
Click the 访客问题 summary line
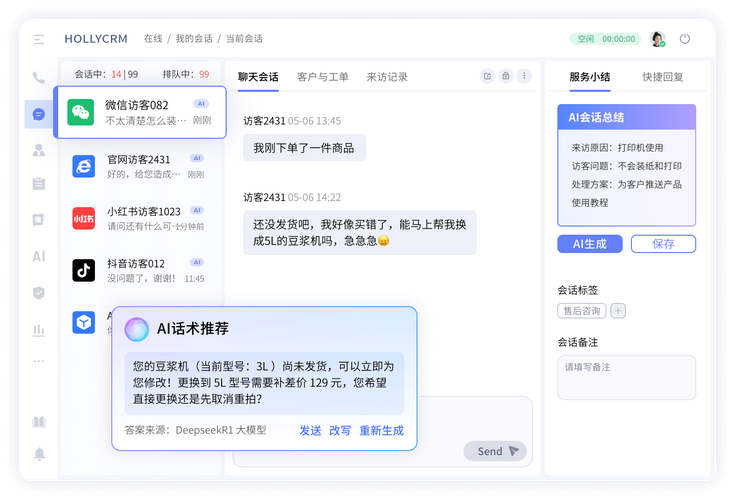[627, 166]
